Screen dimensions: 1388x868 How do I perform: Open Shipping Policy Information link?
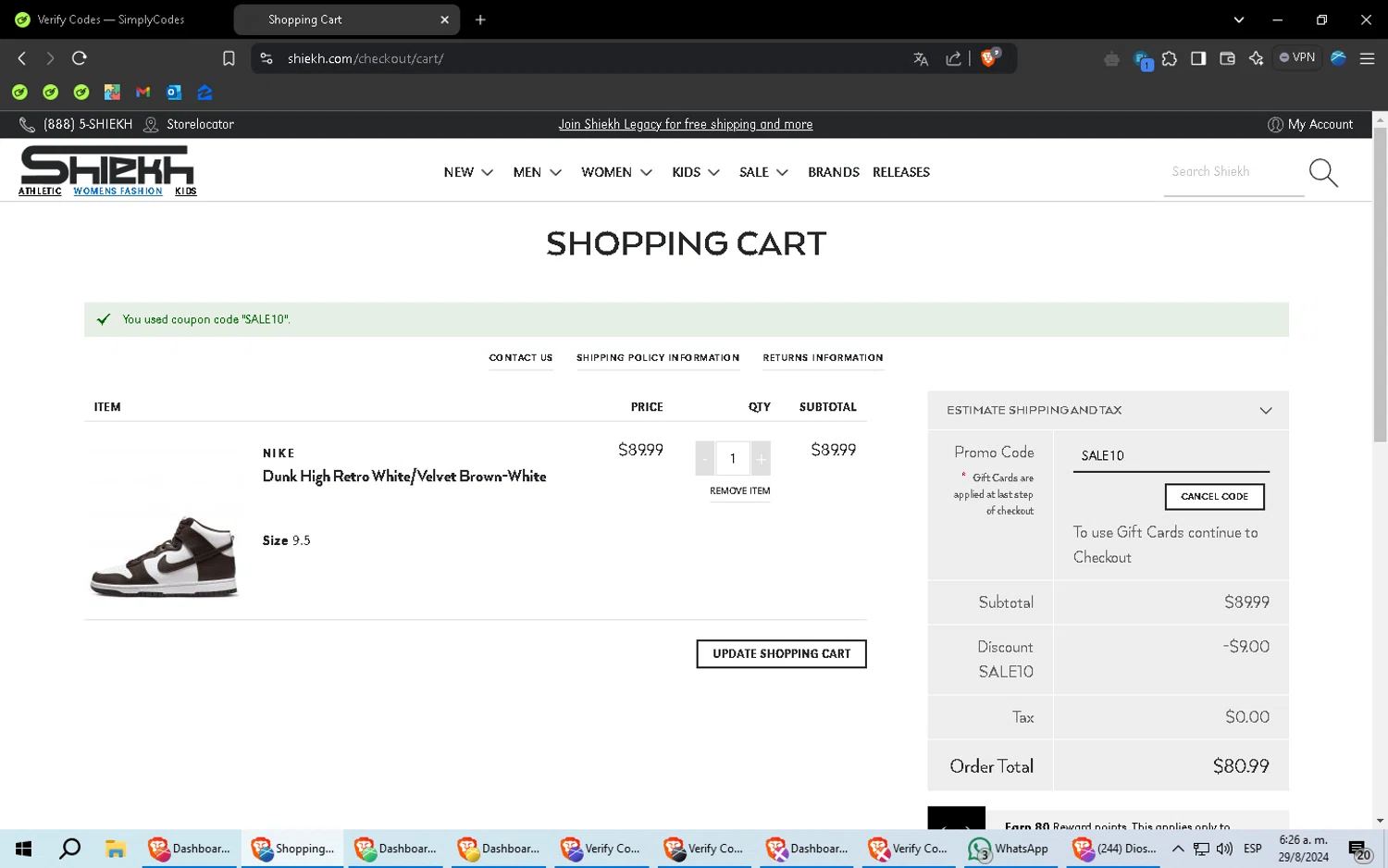(x=658, y=357)
